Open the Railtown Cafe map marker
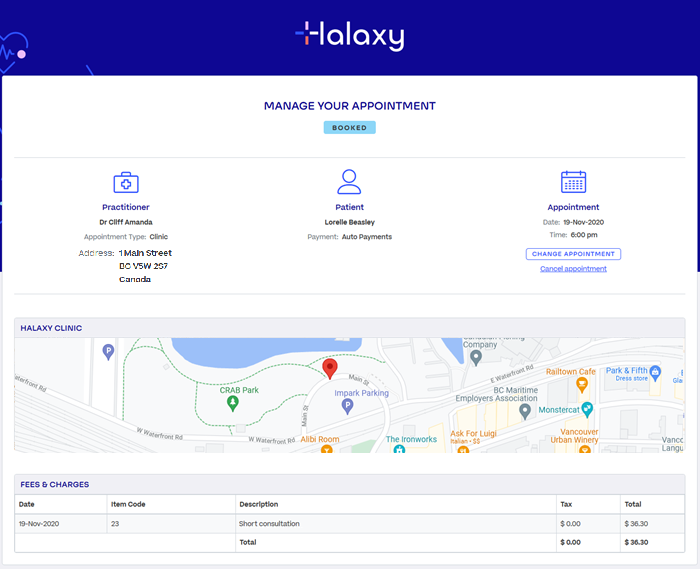The height and width of the screenshot is (569, 700). click(588, 385)
